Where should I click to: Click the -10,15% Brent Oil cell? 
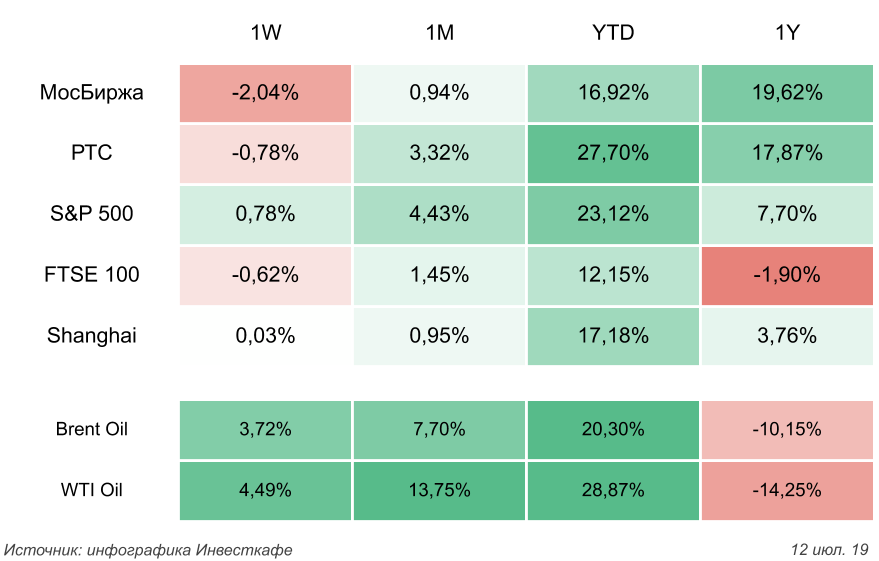[x=787, y=430]
